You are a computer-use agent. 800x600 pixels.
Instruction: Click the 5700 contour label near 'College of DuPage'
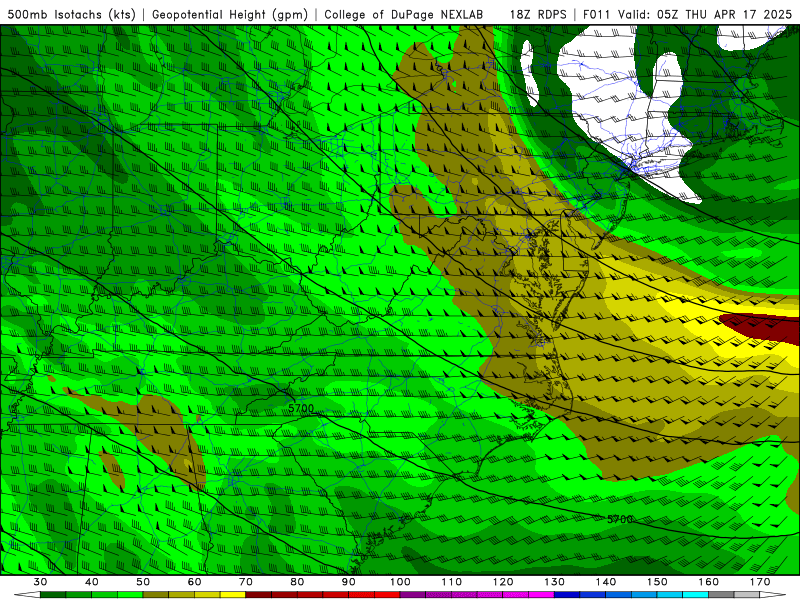tap(301, 408)
